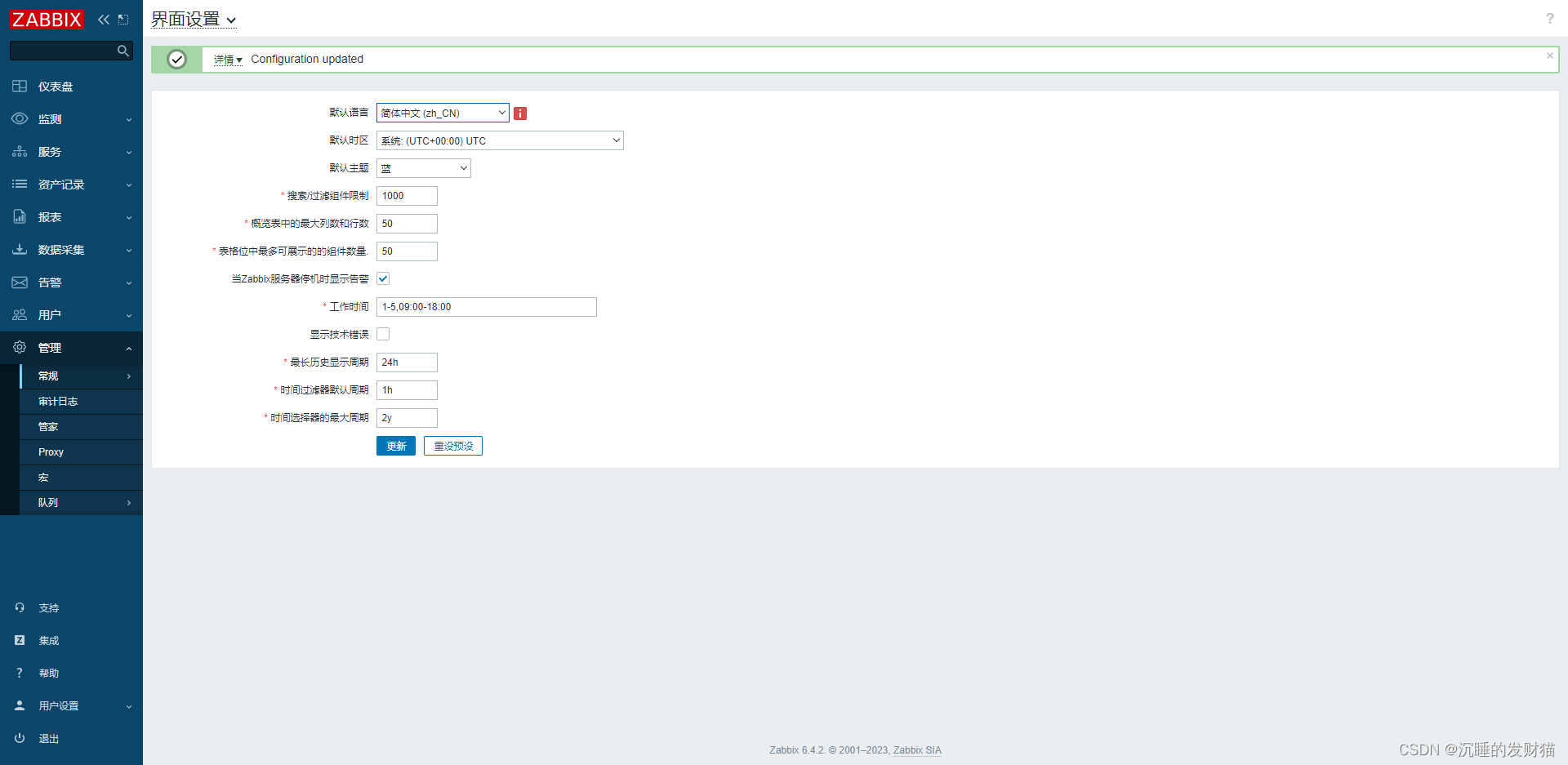
Task: Open the Zabbix SIA footer link
Action: tap(917, 750)
